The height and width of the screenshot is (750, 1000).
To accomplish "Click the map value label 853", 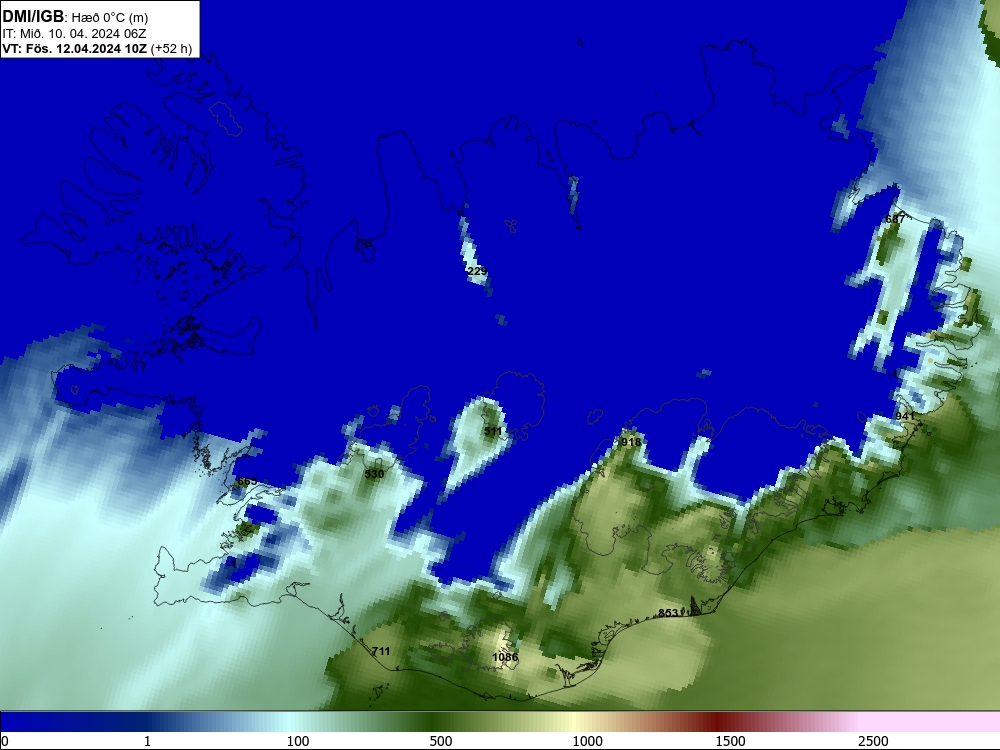I will coord(668,613).
